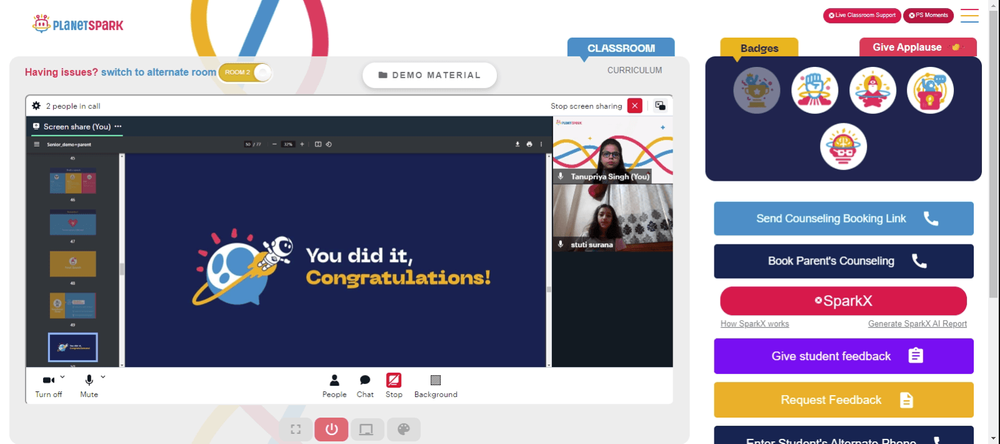Click "switch to alternate room" link
The height and width of the screenshot is (444, 1000).
[x=158, y=72]
